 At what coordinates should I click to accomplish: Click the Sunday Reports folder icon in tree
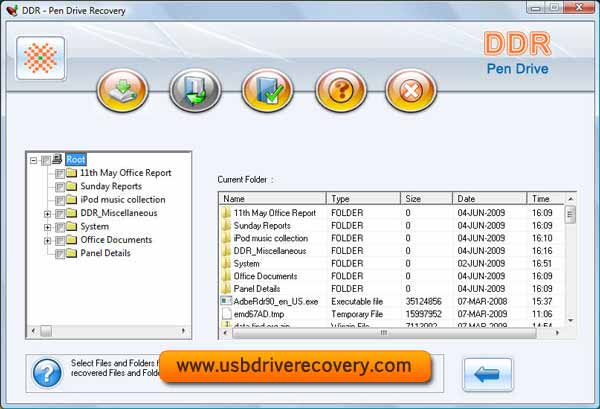[72, 186]
